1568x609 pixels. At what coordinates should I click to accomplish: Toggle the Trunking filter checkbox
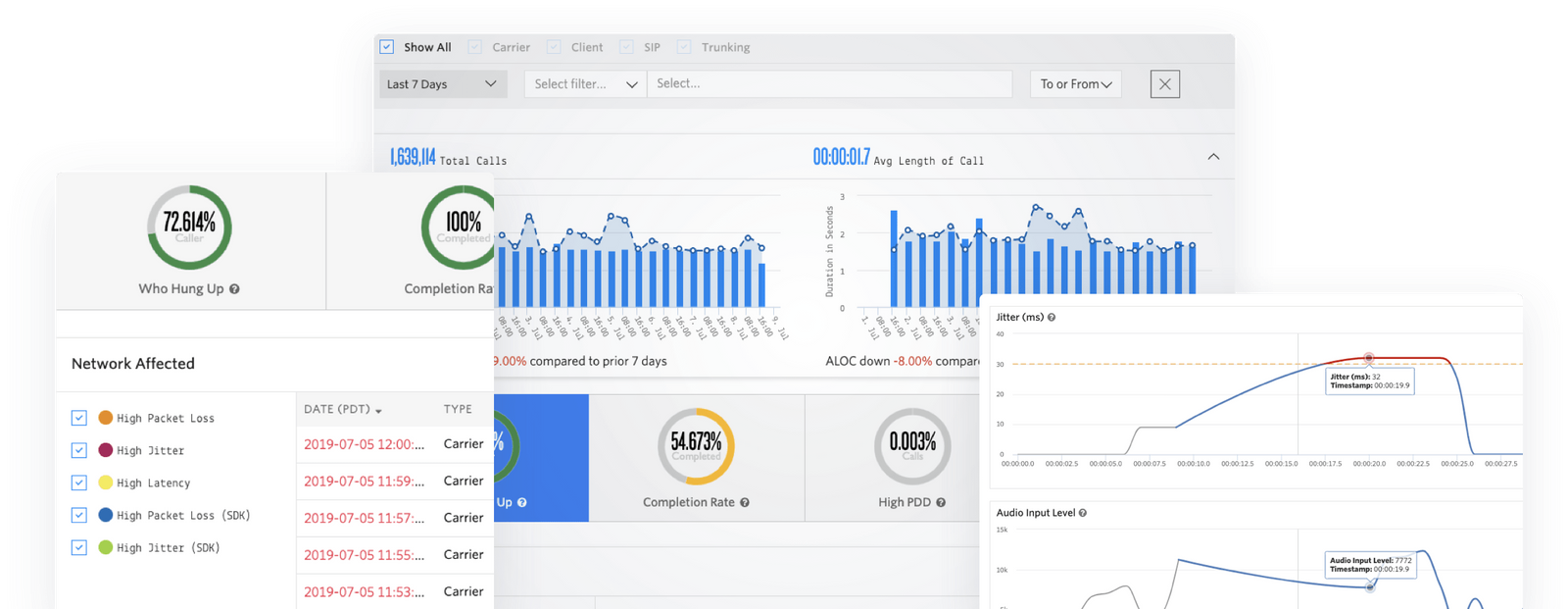684,47
